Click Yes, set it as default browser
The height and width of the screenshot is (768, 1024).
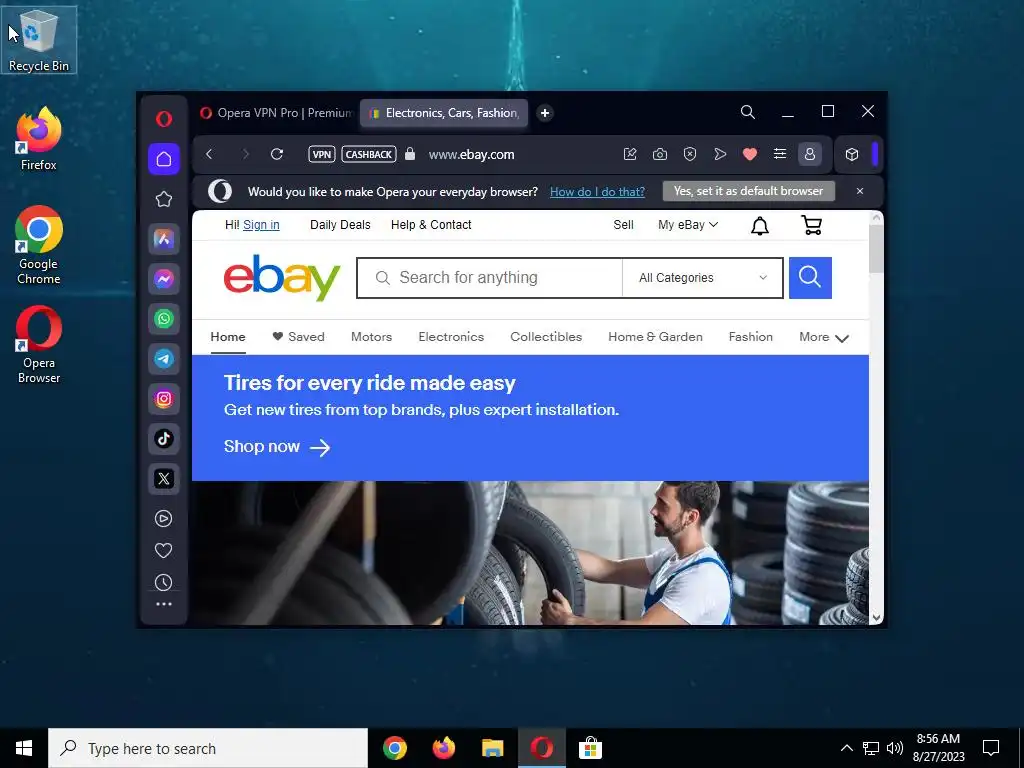[748, 191]
